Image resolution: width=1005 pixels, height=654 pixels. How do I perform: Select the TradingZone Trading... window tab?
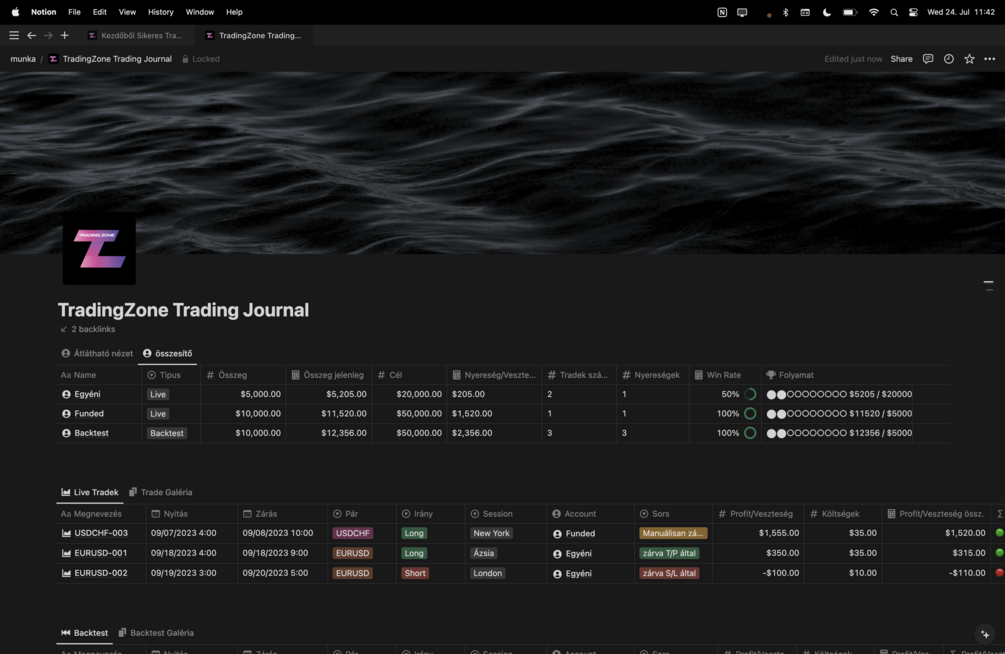pyautogui.click(x=254, y=35)
